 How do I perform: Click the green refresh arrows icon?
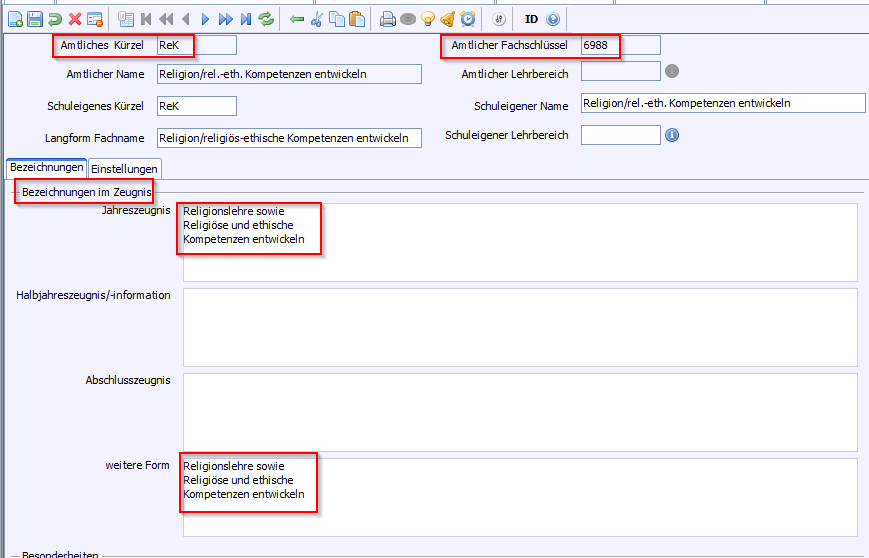click(266, 19)
